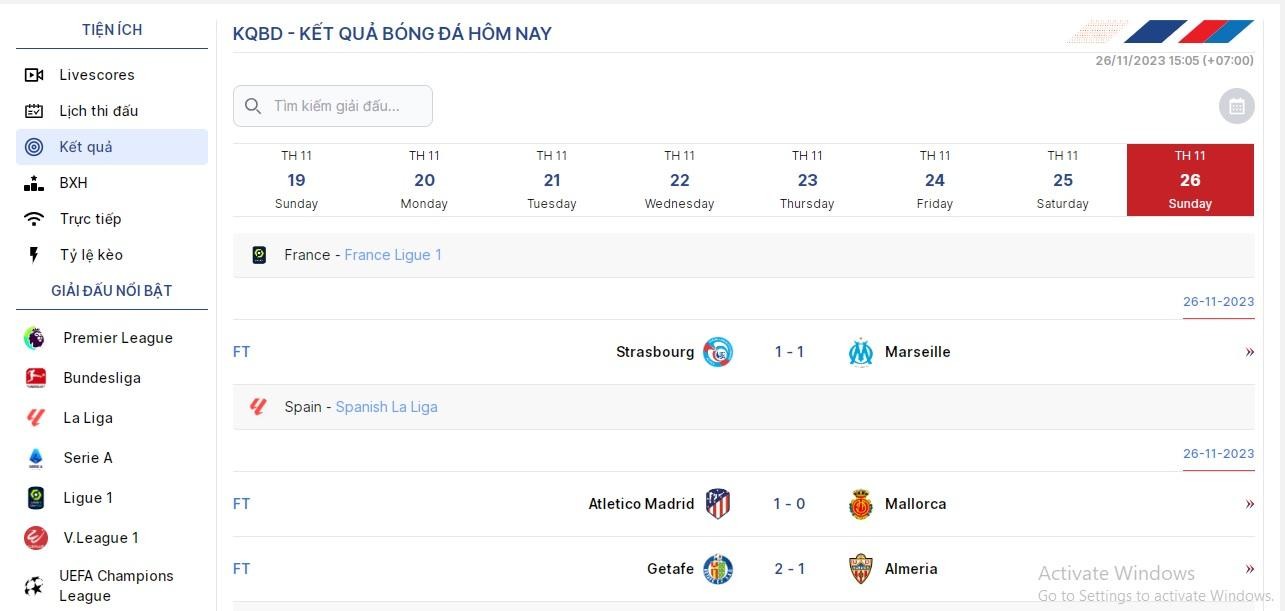Image resolution: width=1285 pixels, height=611 pixels.
Task: Expand Getafe vs Almeria match details arrow
Action: tap(1249, 569)
